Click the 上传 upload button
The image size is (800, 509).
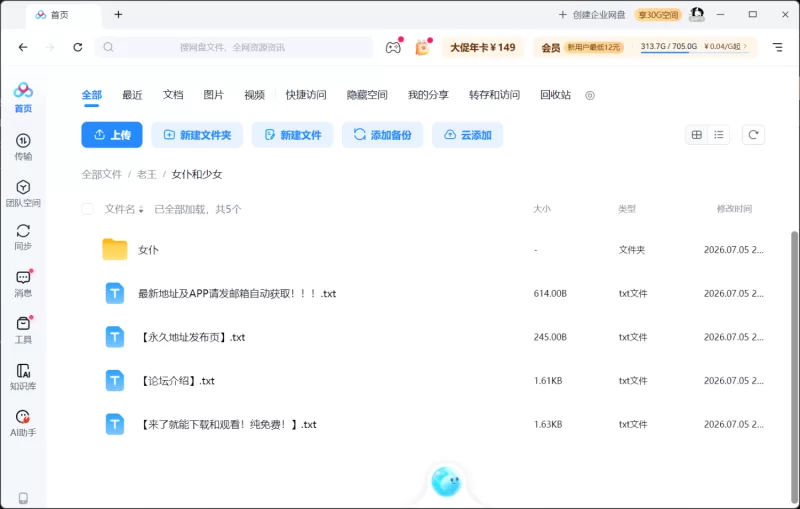(112, 135)
